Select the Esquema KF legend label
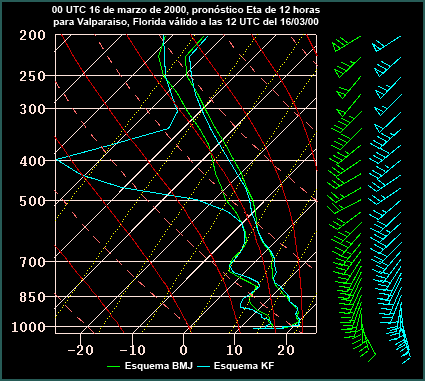Image resolution: width=425 pixels, height=381 pixels. 244,366
